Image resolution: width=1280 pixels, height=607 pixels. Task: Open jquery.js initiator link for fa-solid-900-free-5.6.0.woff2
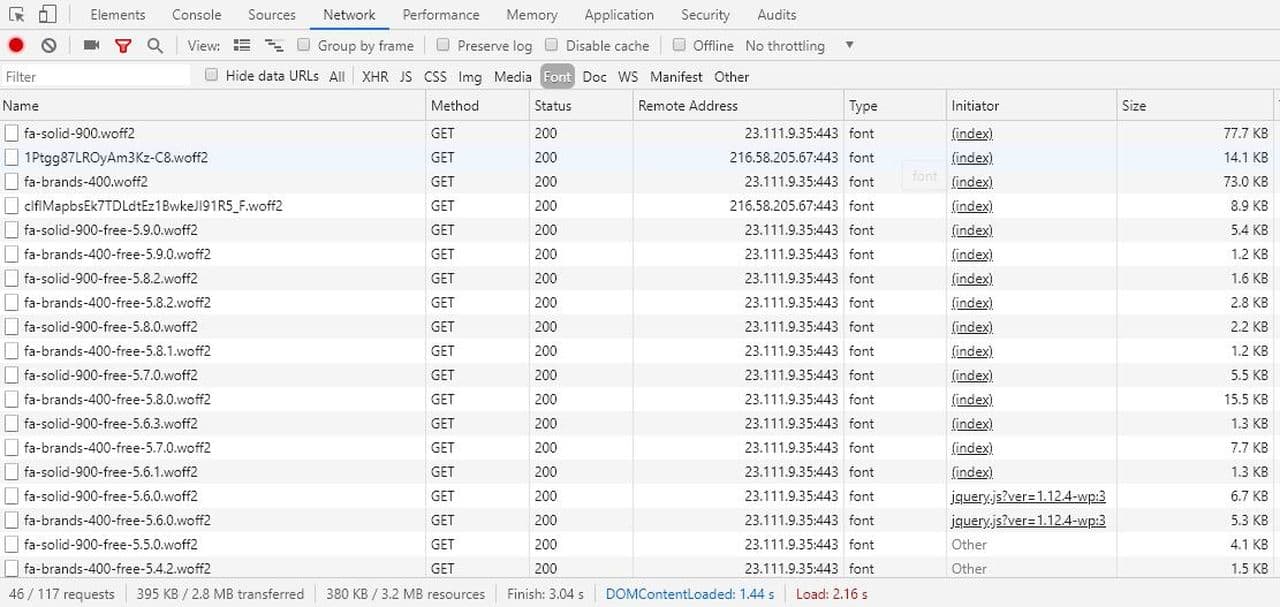point(1028,496)
